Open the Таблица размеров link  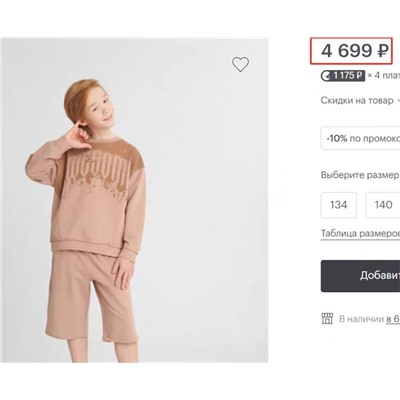pos(360,233)
